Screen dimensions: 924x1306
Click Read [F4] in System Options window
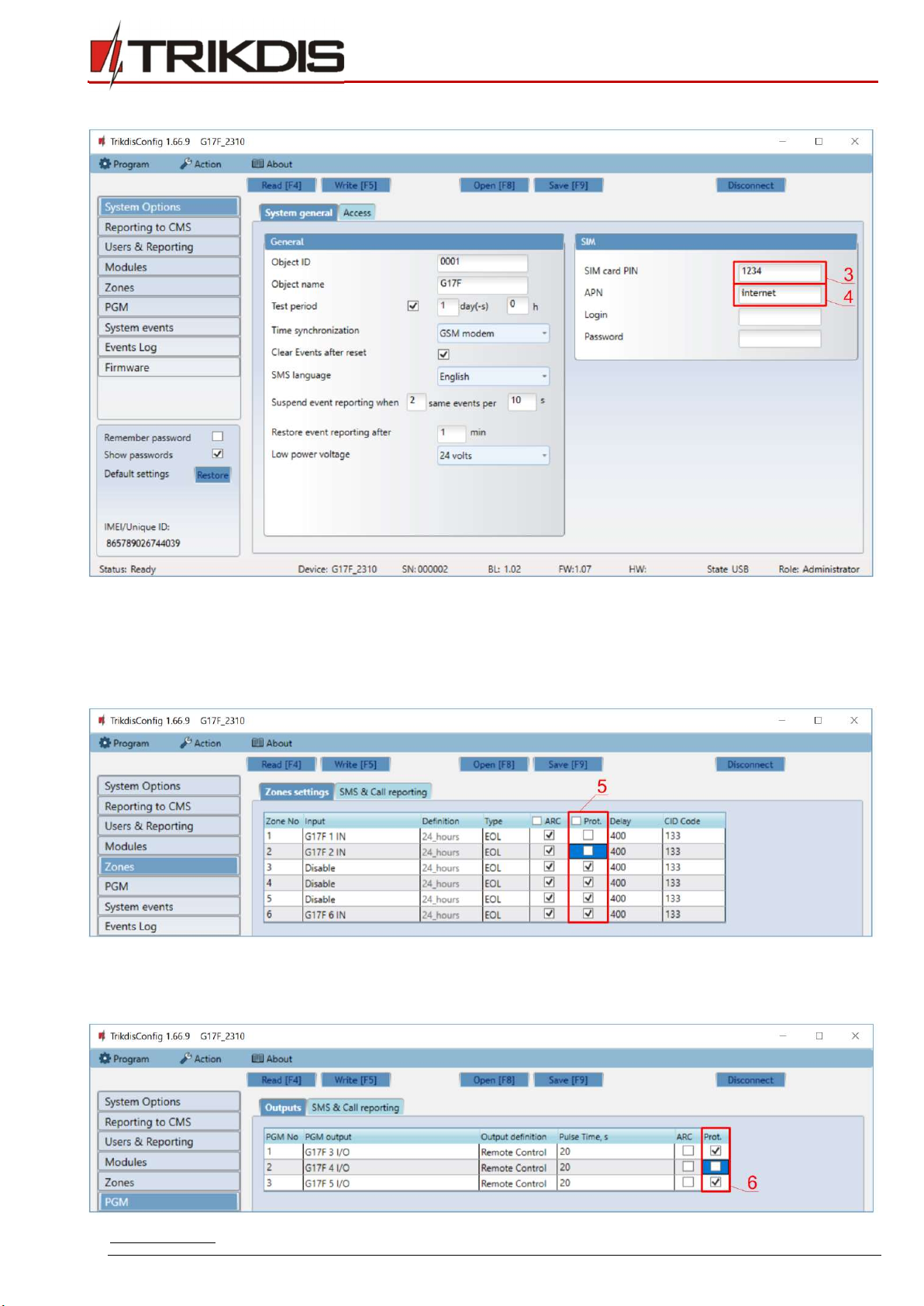pos(281,185)
